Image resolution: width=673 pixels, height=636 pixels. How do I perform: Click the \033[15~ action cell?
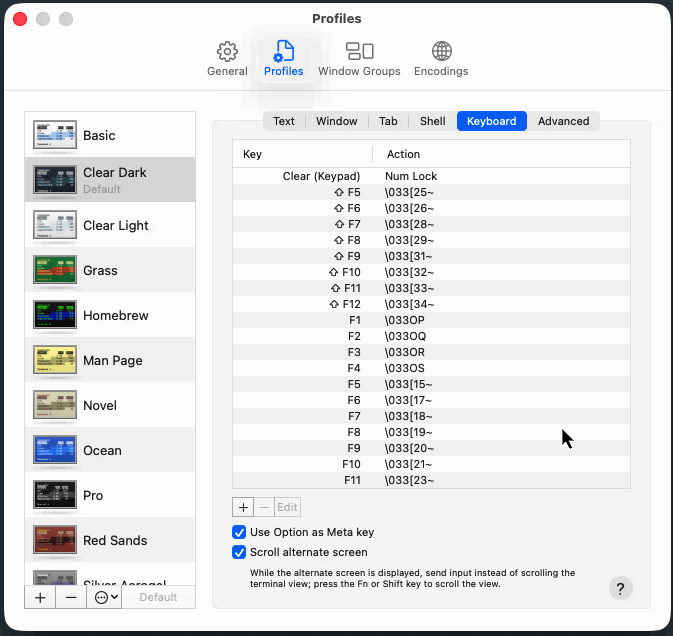[408, 384]
